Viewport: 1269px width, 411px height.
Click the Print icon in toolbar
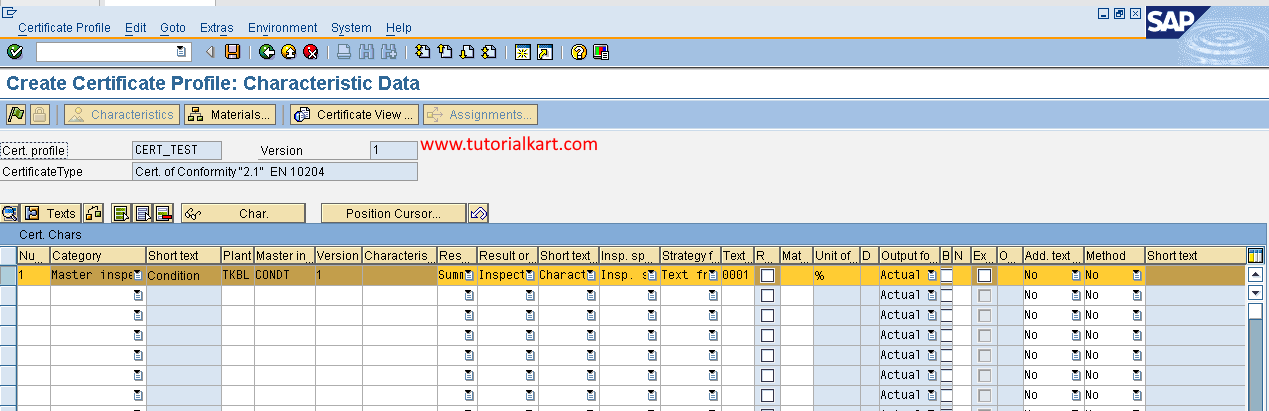[x=344, y=51]
